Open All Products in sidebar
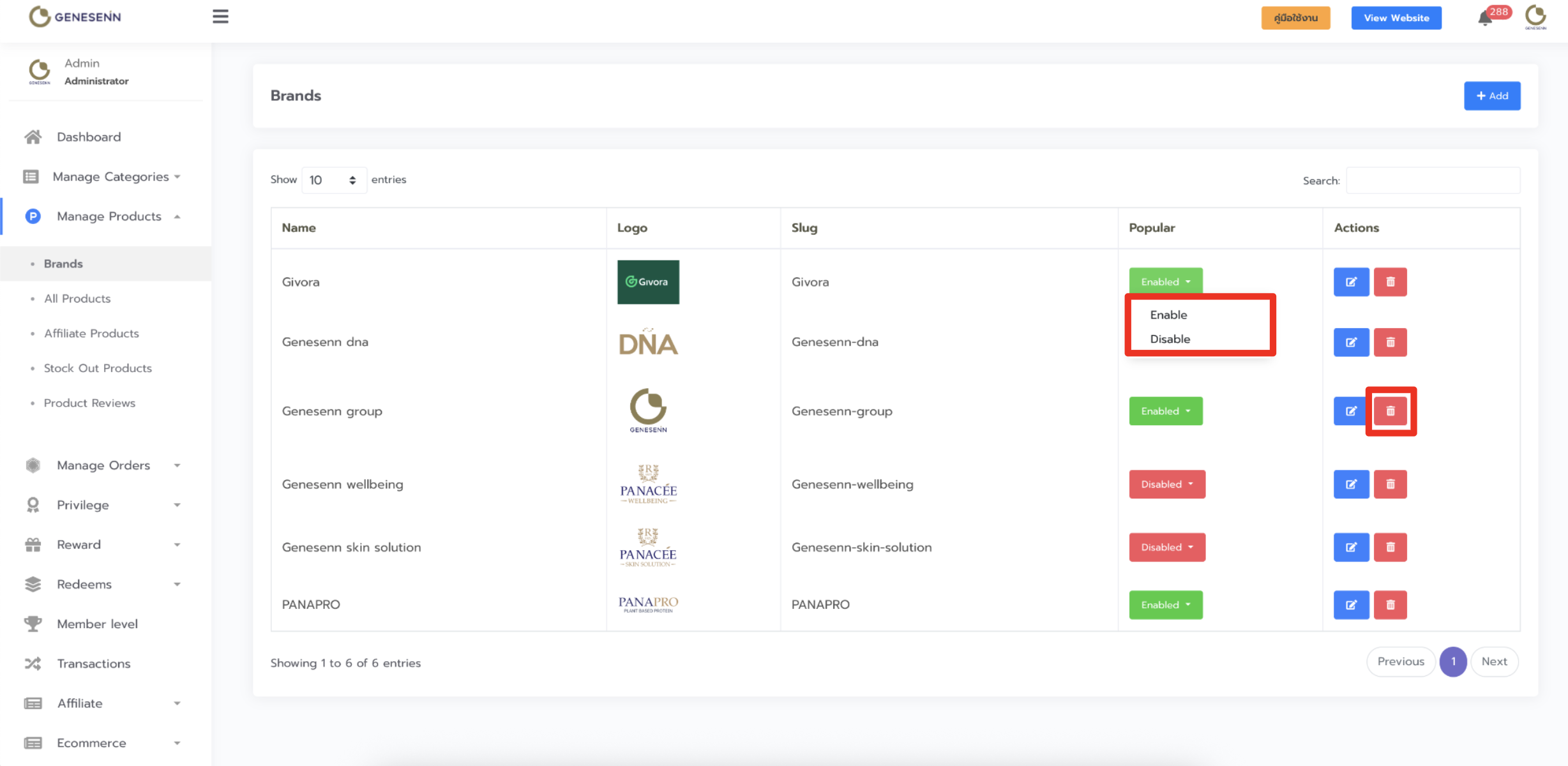This screenshot has height=766, width=1568. (77, 299)
